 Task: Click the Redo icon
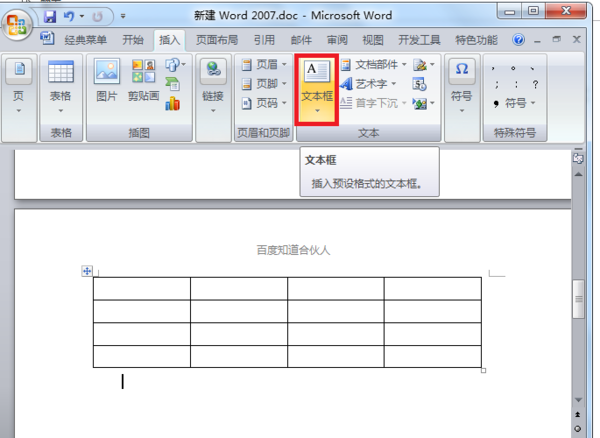98,16
